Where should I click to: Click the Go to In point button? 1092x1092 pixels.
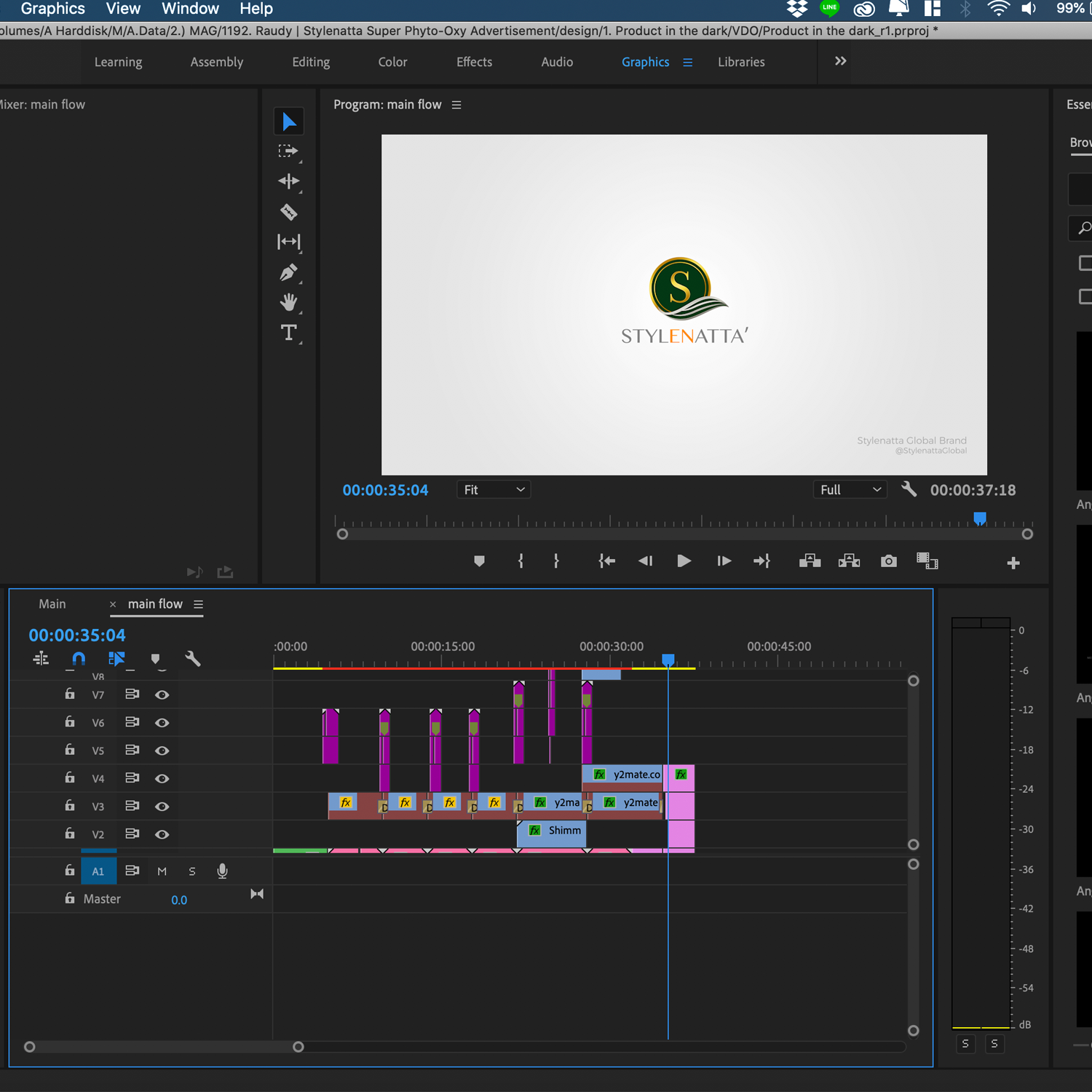(x=606, y=561)
